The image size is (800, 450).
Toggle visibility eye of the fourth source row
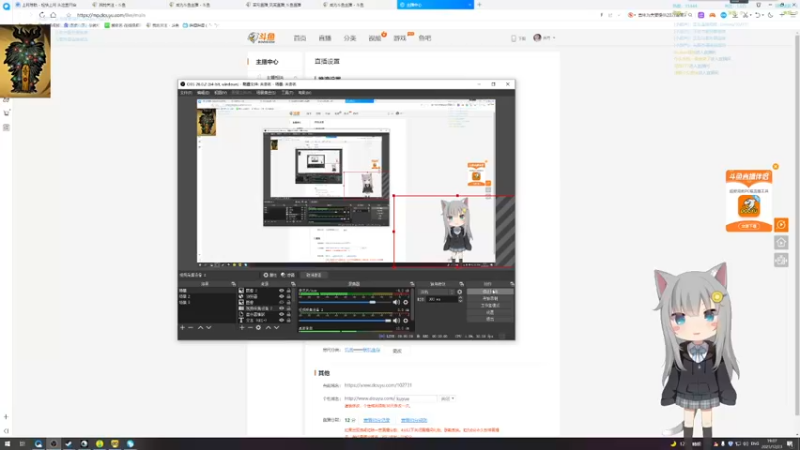281,308
